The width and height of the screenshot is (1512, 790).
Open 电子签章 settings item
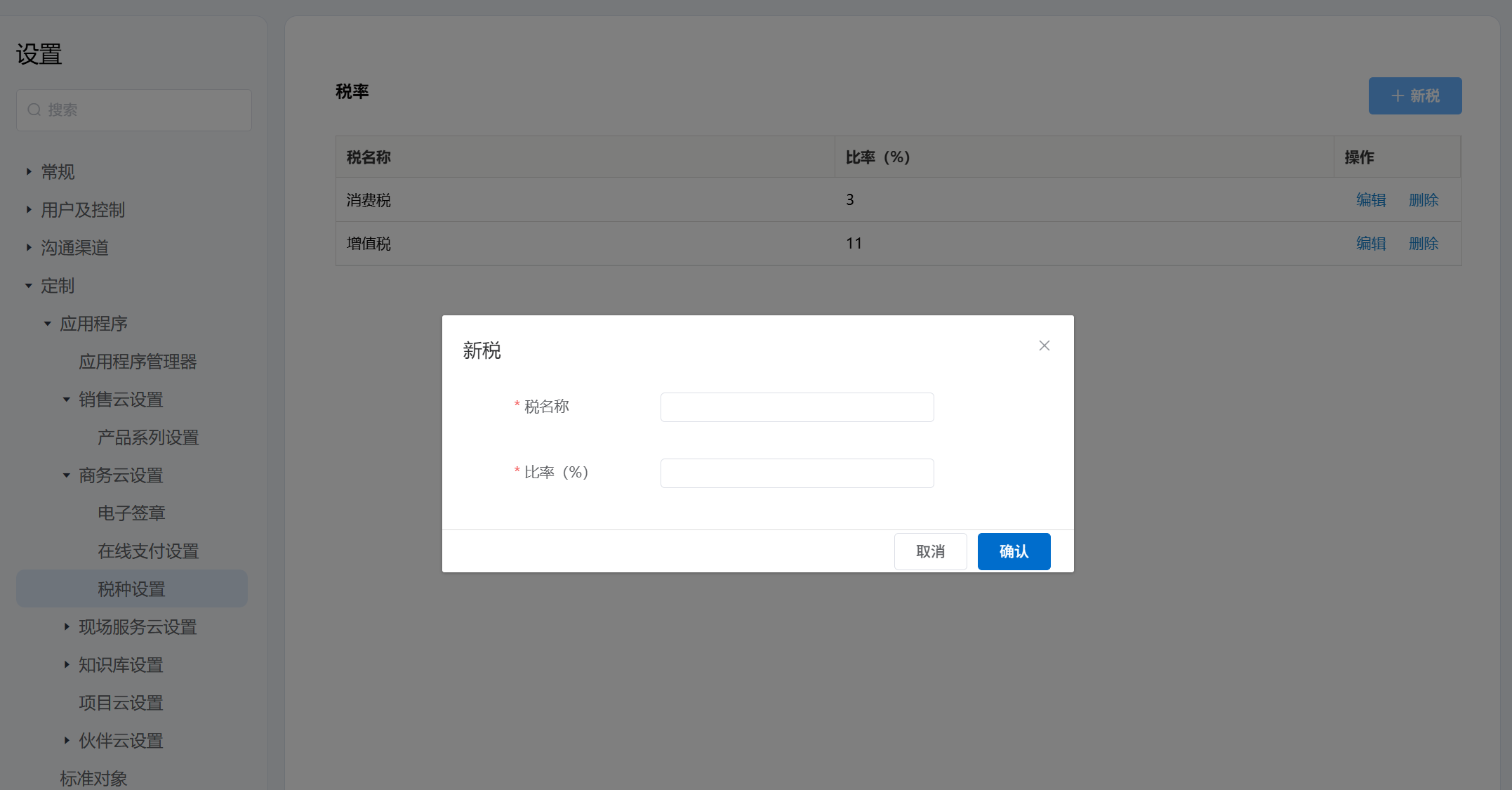pyautogui.click(x=131, y=513)
